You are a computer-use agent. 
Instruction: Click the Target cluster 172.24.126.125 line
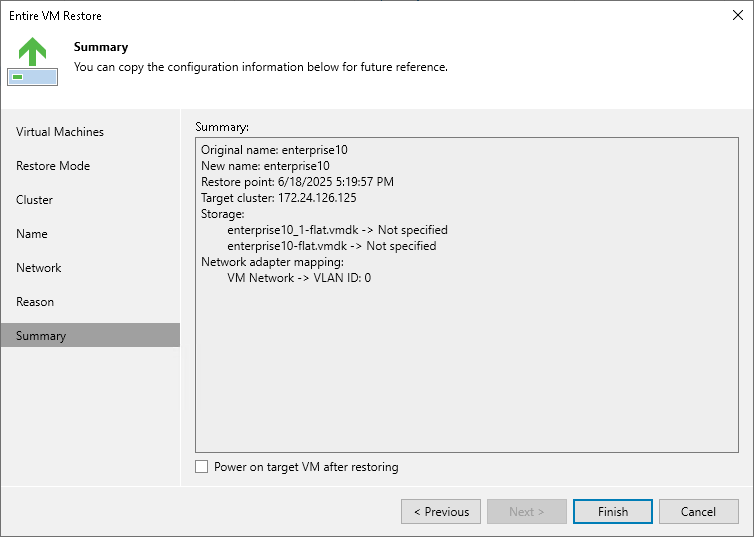click(279, 198)
